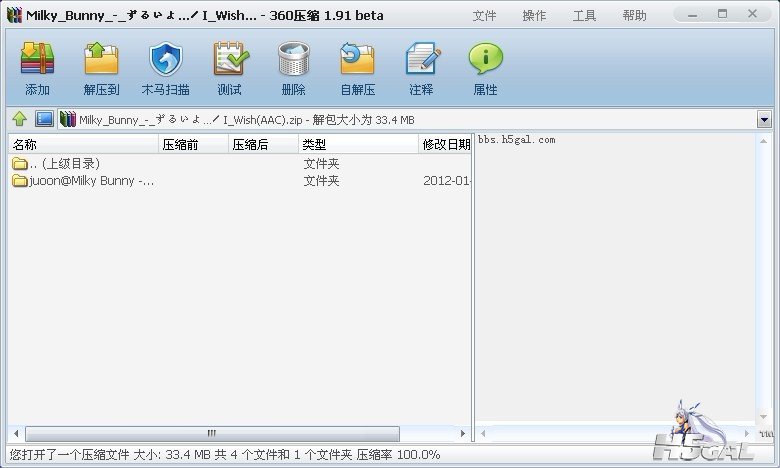Viewport: 780px width, 468px height.
Task: Run 木马扫描 trojan scan
Action: coord(165,68)
